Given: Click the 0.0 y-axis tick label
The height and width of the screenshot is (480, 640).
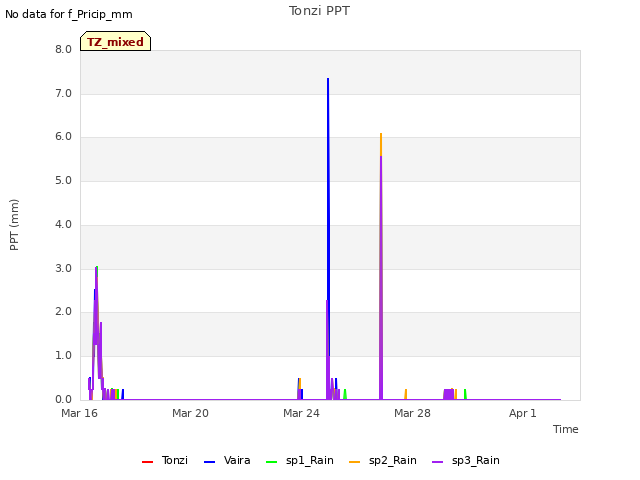Looking at the screenshot, I should pyautogui.click(x=63, y=400).
